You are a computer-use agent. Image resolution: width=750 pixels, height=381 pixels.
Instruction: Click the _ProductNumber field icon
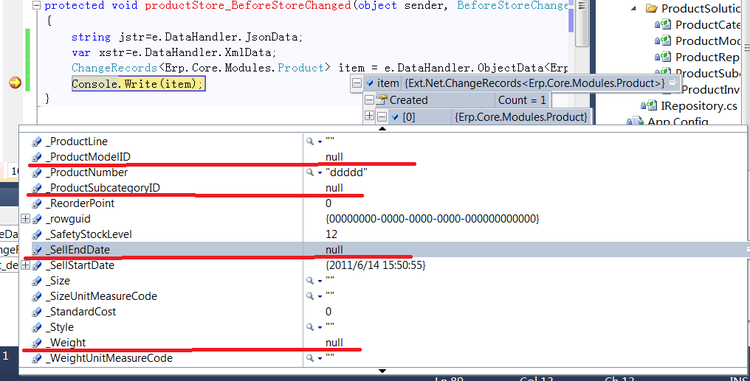(x=37, y=173)
